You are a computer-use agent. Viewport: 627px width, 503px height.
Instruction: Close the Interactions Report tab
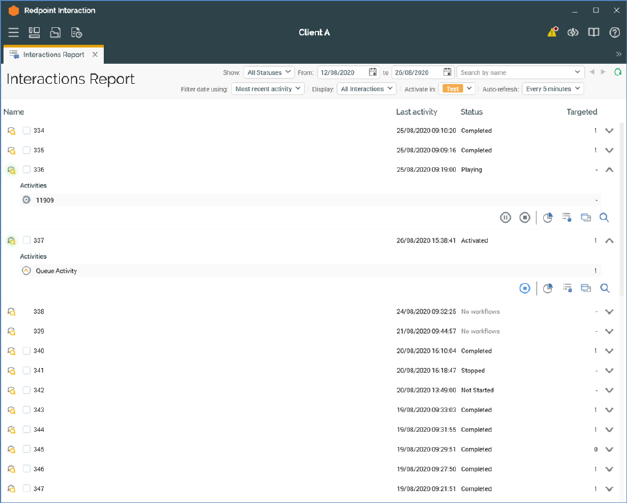click(x=95, y=55)
